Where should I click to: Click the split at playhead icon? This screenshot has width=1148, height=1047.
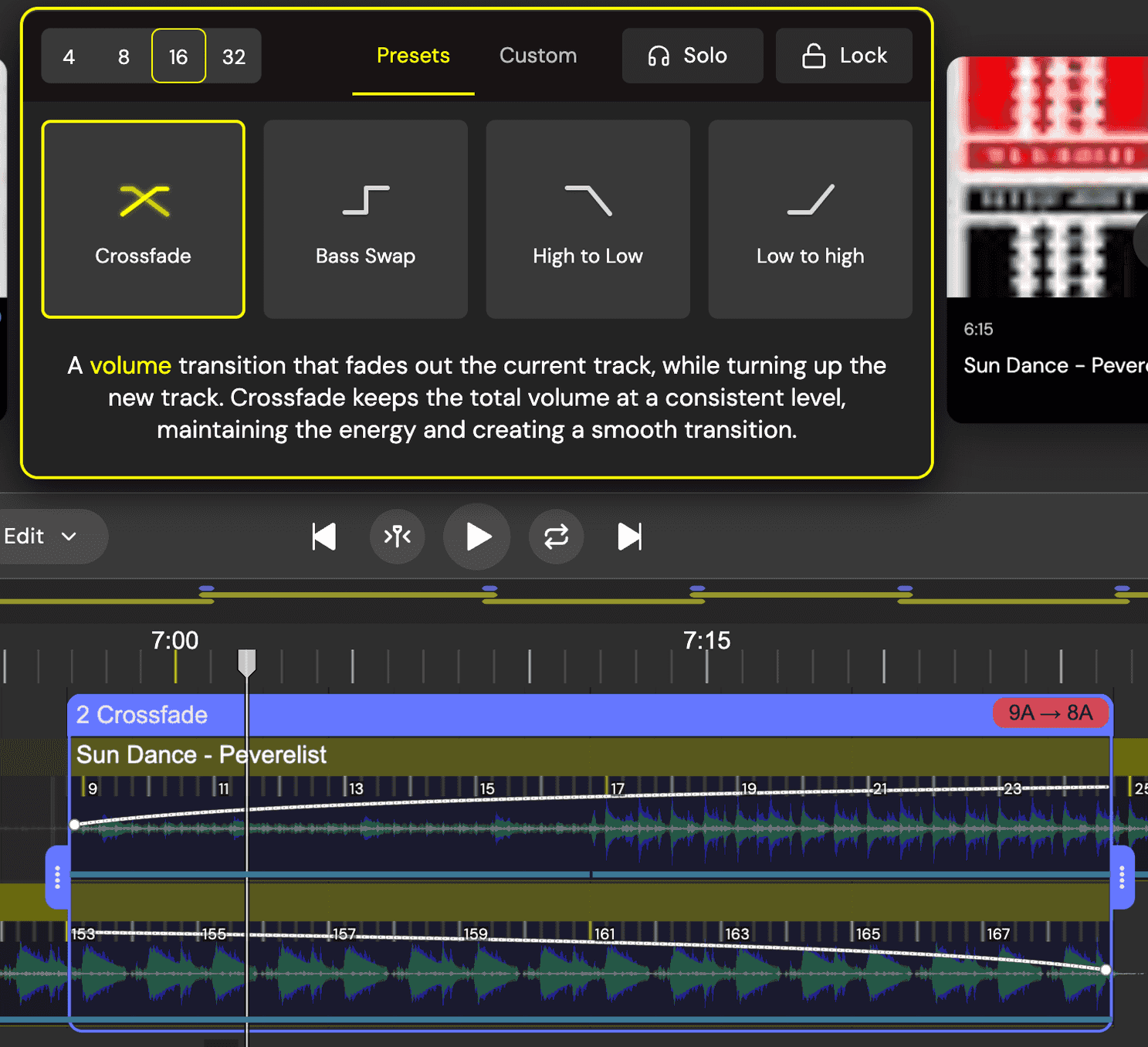[x=397, y=537]
